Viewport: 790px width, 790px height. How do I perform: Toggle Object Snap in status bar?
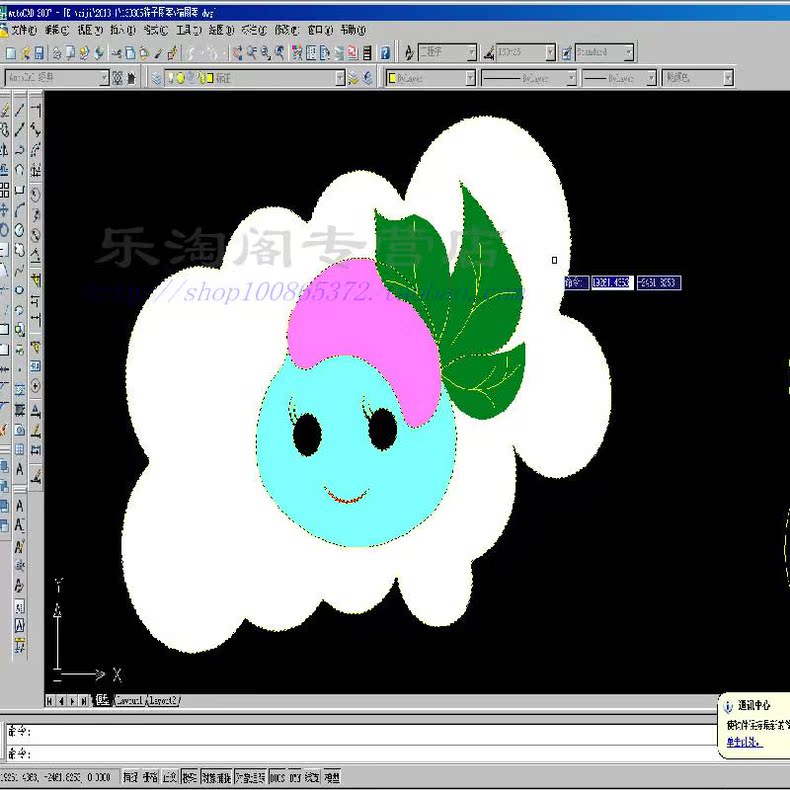[218, 777]
